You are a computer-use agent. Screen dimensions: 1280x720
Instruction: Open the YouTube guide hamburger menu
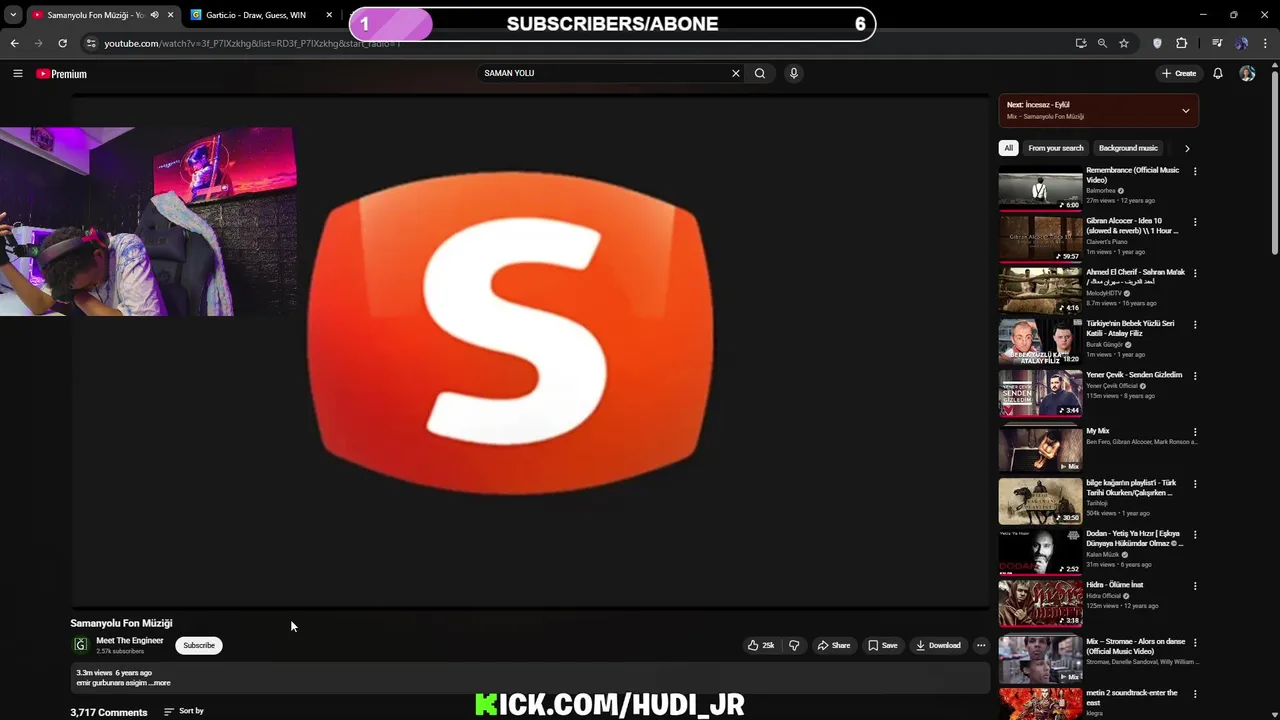(17, 73)
